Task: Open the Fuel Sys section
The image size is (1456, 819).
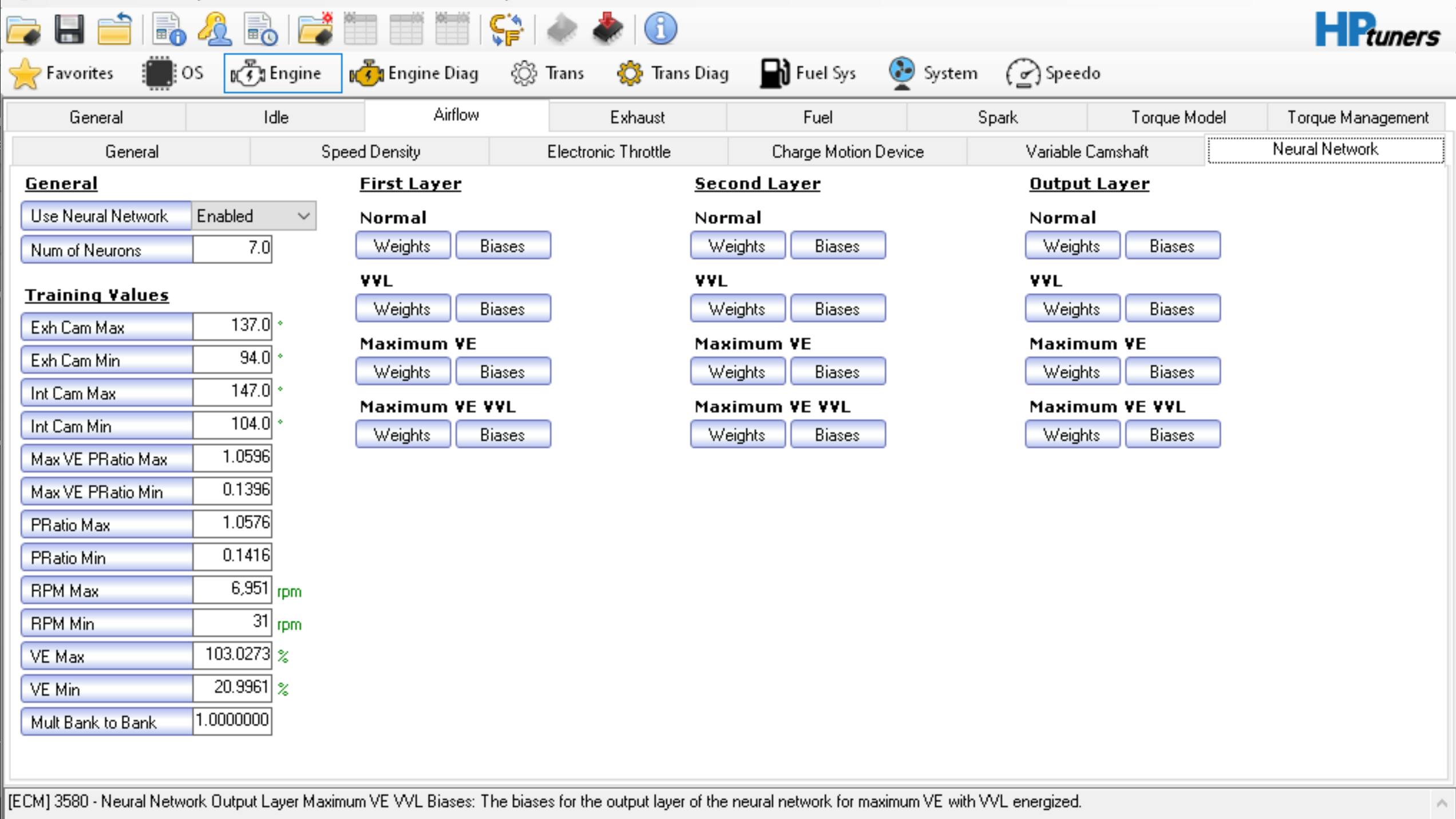Action: [x=808, y=73]
